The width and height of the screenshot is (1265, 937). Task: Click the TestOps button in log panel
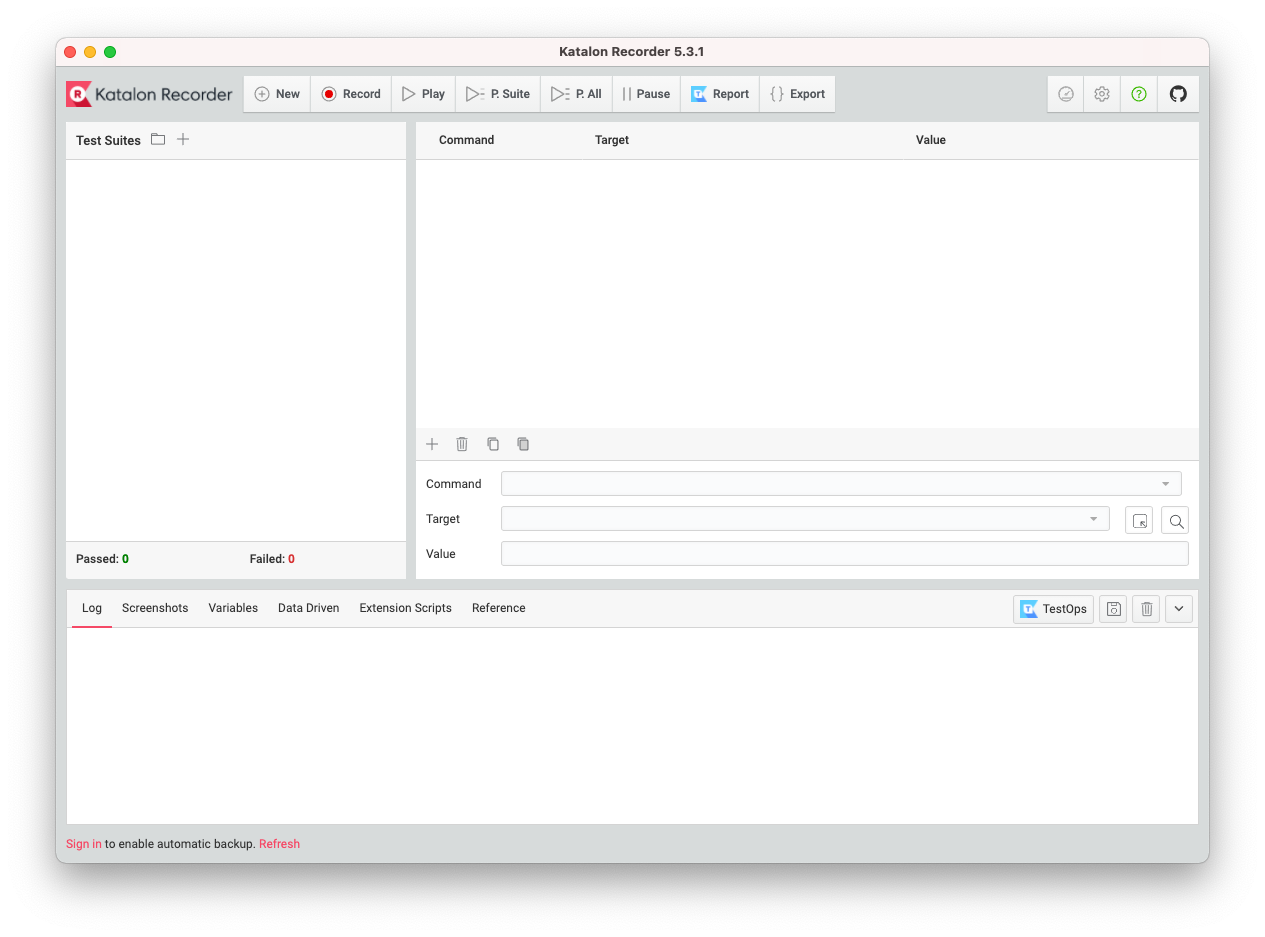coord(1053,609)
